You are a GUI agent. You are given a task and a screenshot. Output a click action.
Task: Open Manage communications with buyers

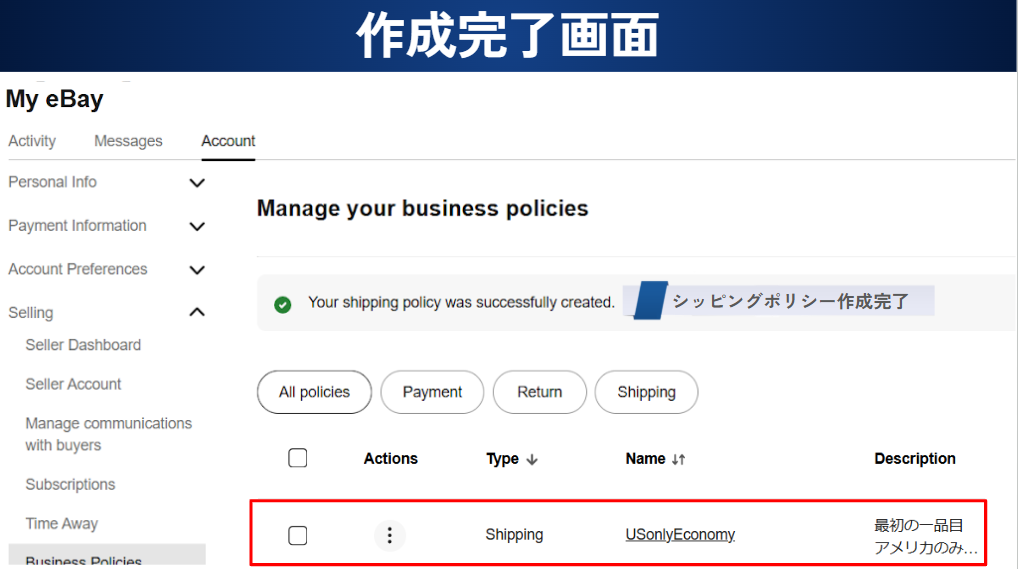pos(108,434)
